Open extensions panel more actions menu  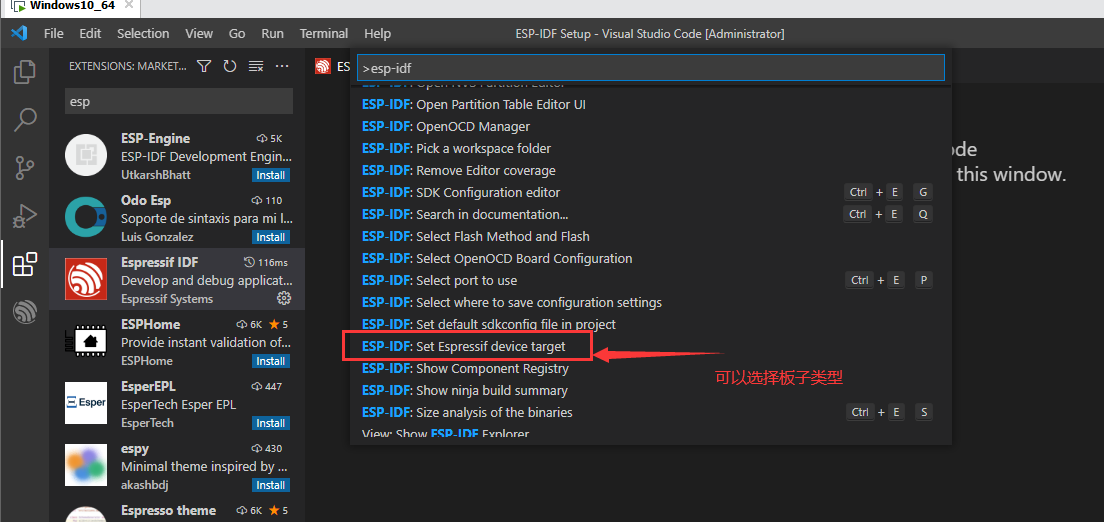point(282,67)
